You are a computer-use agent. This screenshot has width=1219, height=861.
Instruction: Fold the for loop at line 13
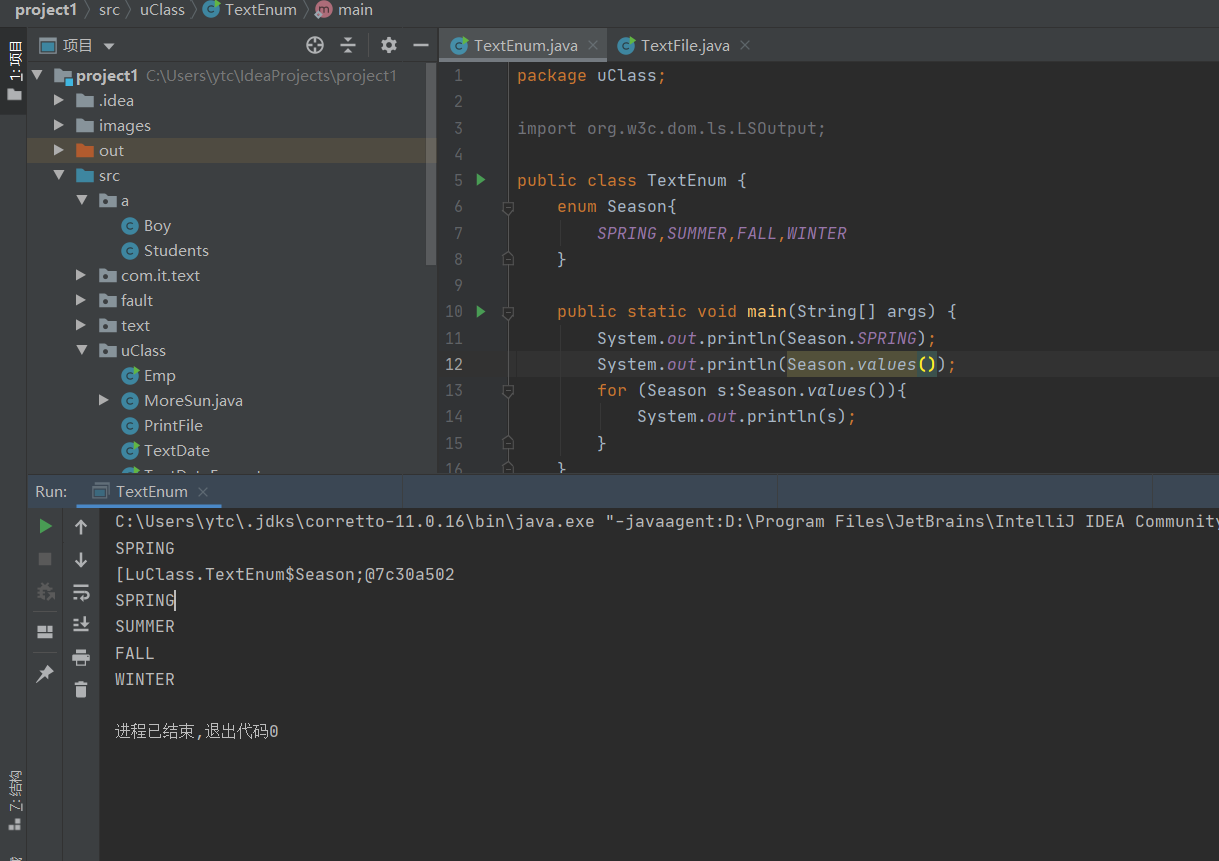(x=507, y=390)
